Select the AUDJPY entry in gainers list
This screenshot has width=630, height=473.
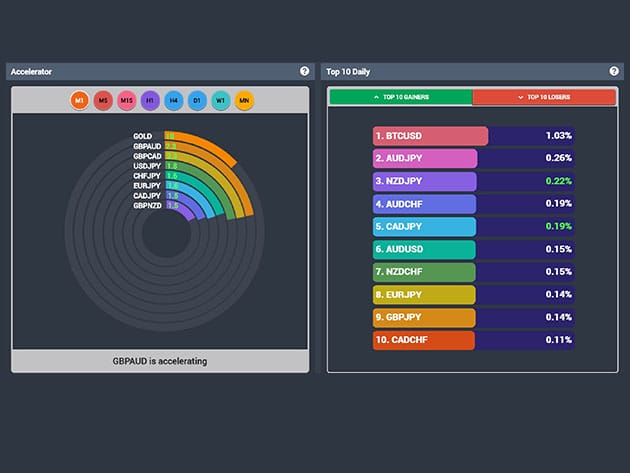(x=473, y=158)
